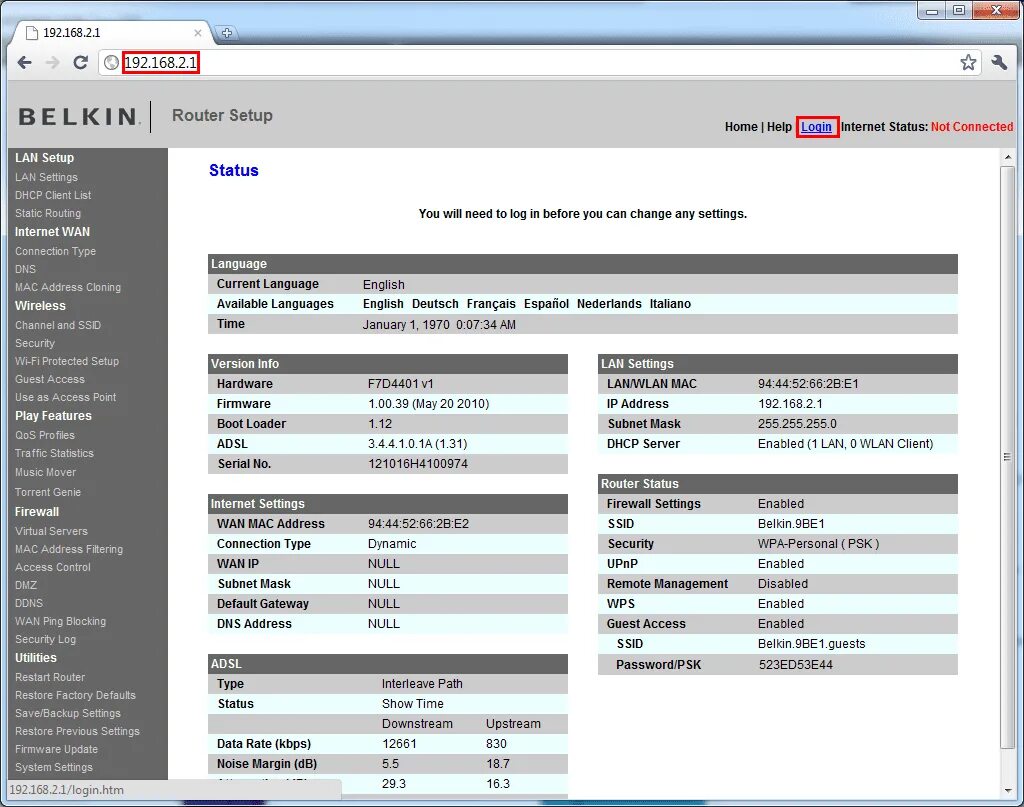The height and width of the screenshot is (807, 1024).
Task: Open Virtual Servers under Firewall
Action: [51, 531]
